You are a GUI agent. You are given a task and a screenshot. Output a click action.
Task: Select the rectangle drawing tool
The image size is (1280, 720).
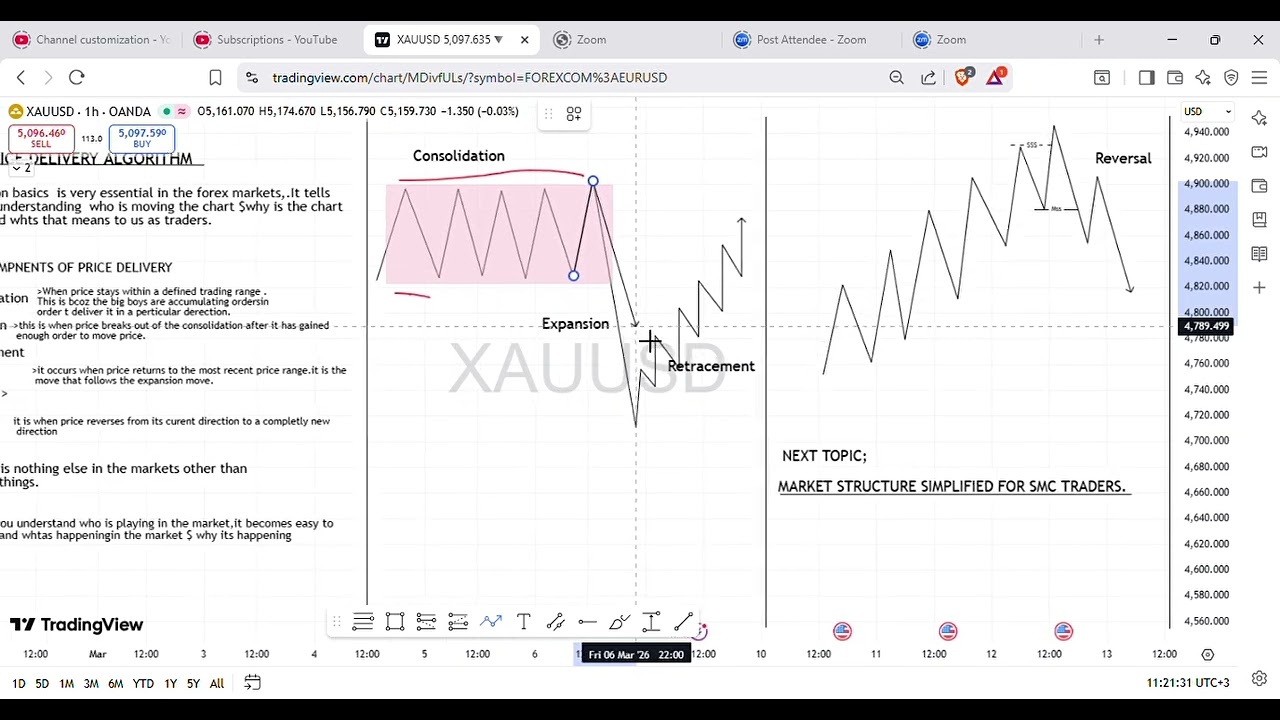395,623
